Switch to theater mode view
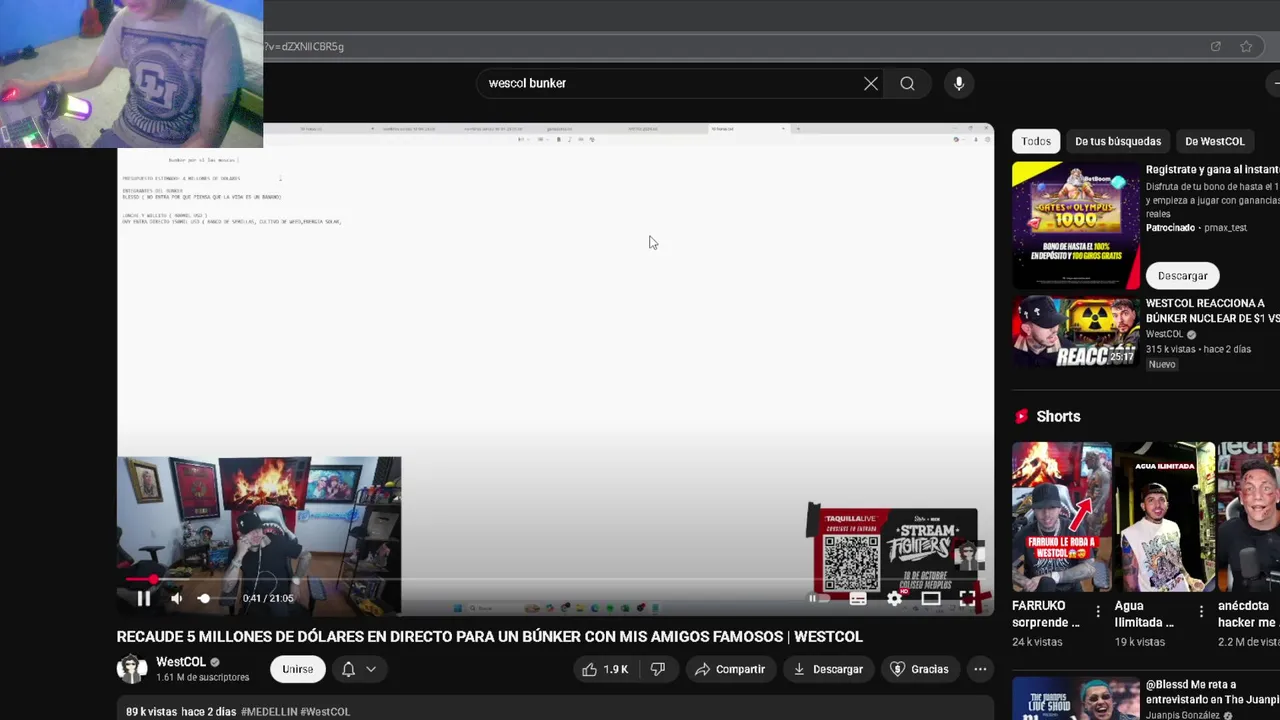Screen dimensions: 1280x720 (x=931, y=598)
